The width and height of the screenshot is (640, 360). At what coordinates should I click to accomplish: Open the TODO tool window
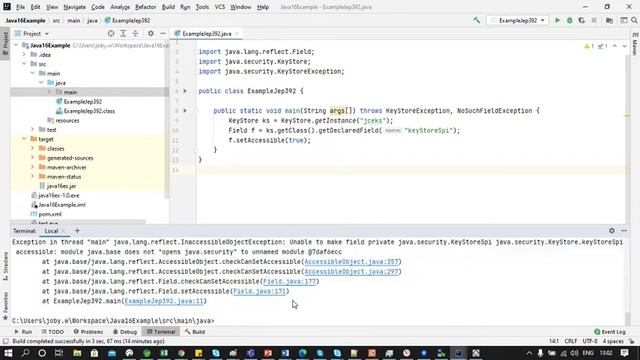53,332
